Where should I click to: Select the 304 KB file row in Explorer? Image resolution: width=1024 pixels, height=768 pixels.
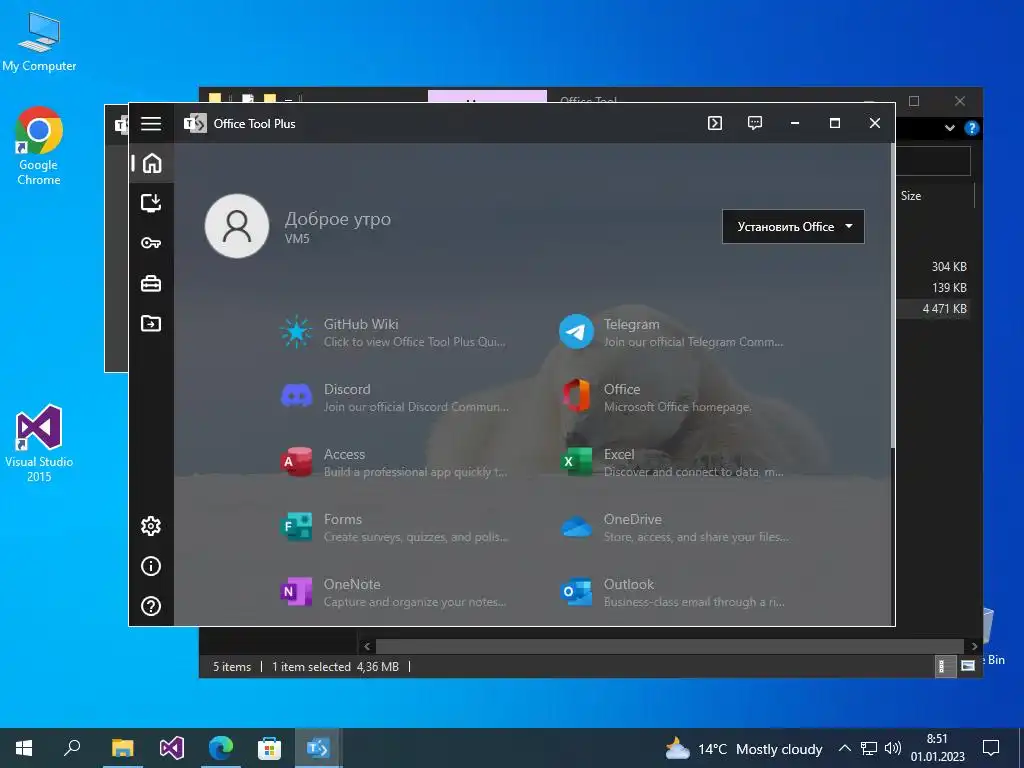[934, 266]
